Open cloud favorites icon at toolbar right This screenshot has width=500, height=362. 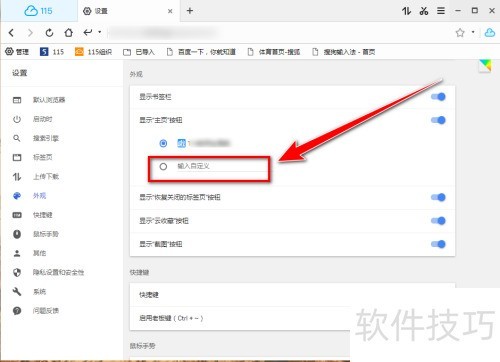490,32
